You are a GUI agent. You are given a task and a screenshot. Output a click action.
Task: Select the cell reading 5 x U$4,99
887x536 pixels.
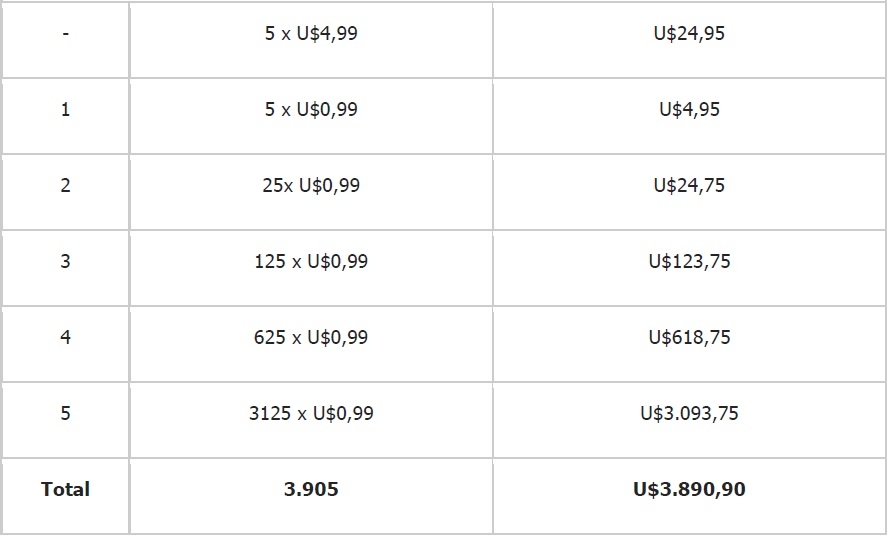point(311,34)
